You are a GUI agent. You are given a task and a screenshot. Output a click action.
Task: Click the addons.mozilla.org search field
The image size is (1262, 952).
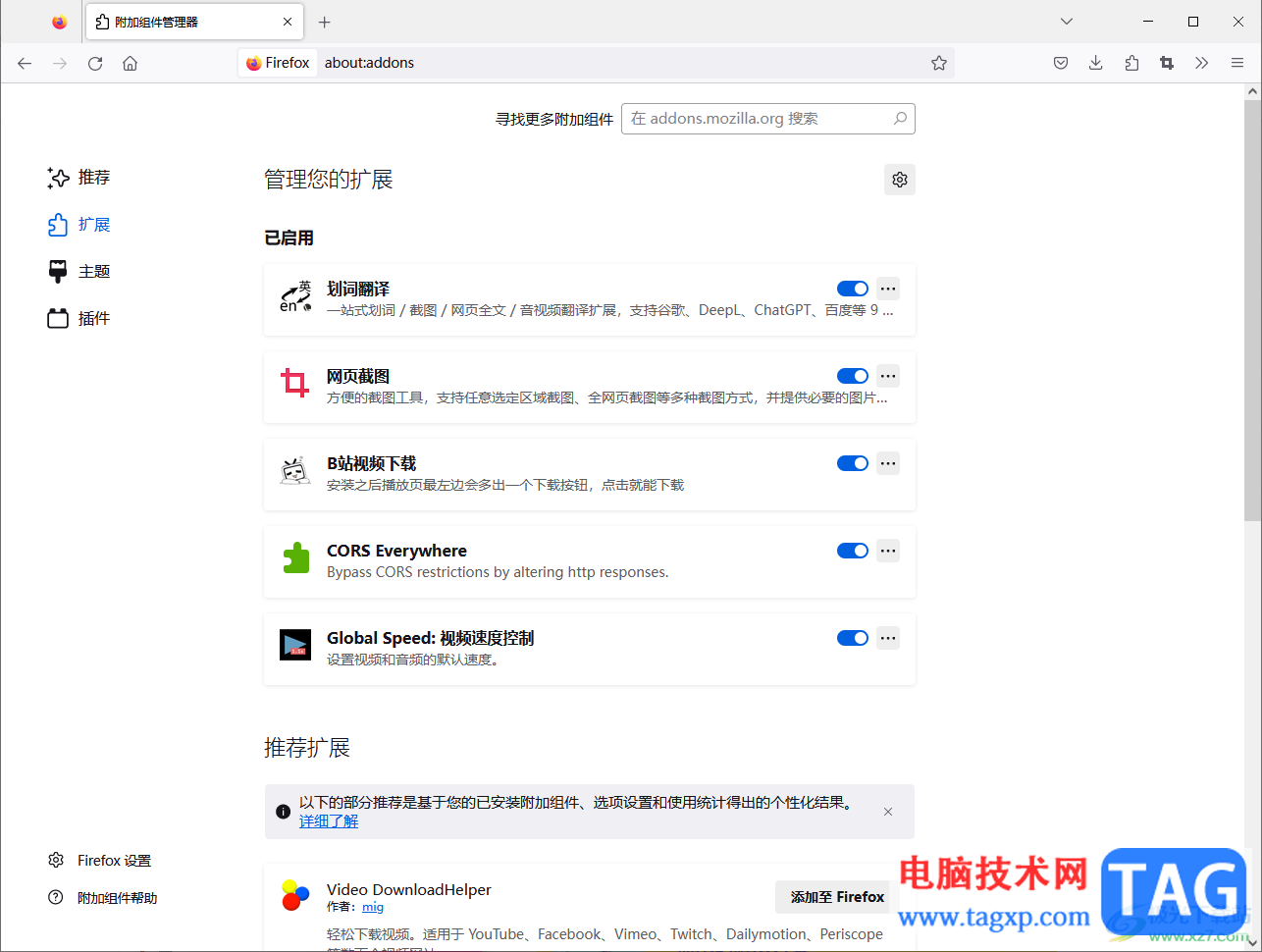point(768,119)
